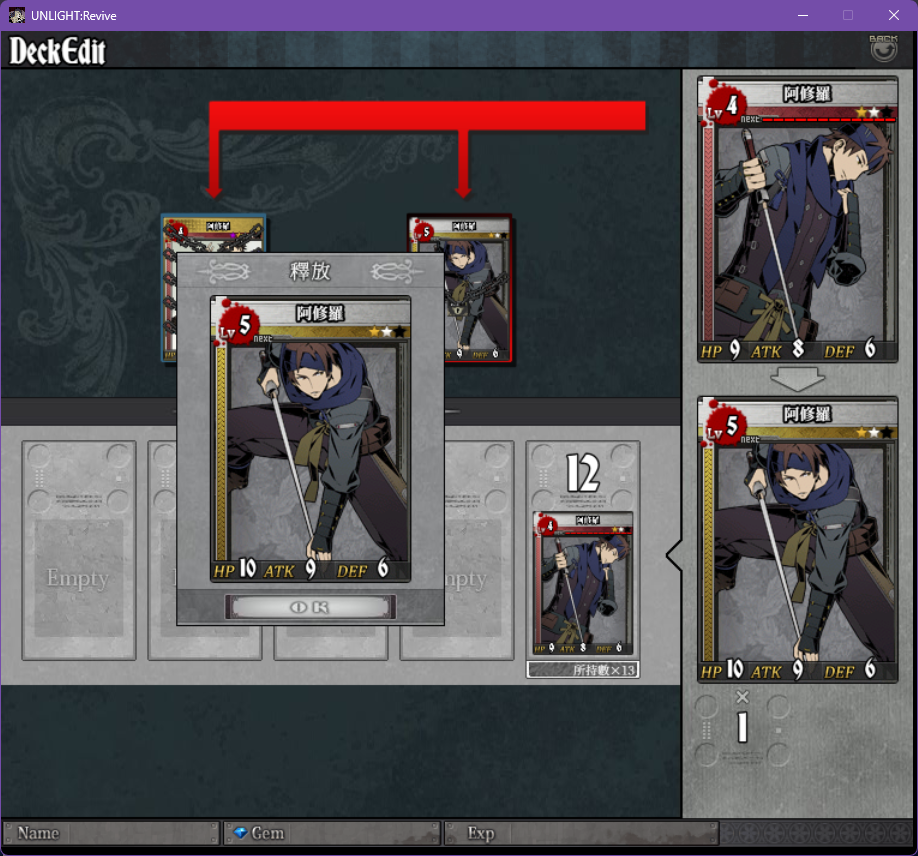Click the Lv 5 result card in side panel
The image size is (918, 856).
pyautogui.click(x=797, y=539)
